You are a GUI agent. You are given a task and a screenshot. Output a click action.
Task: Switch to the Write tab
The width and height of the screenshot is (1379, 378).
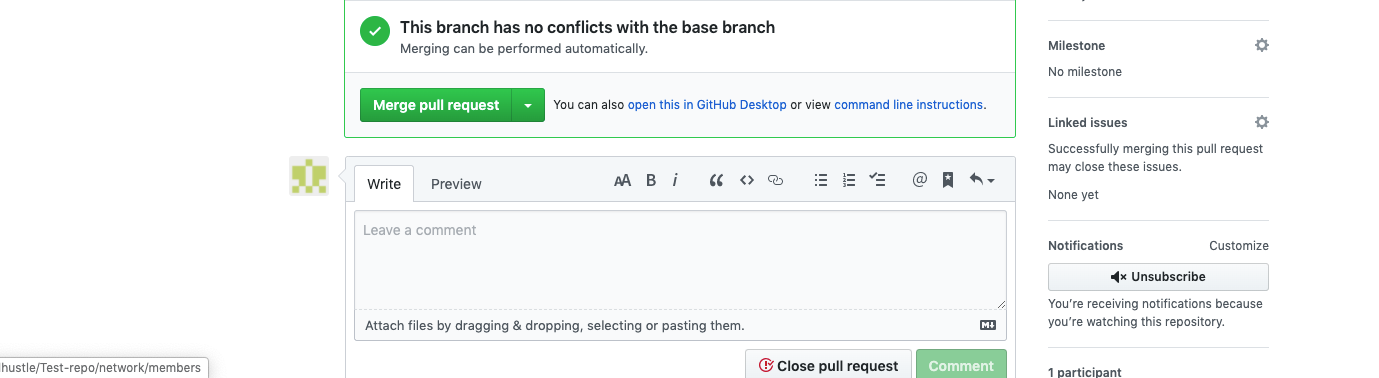tap(384, 184)
